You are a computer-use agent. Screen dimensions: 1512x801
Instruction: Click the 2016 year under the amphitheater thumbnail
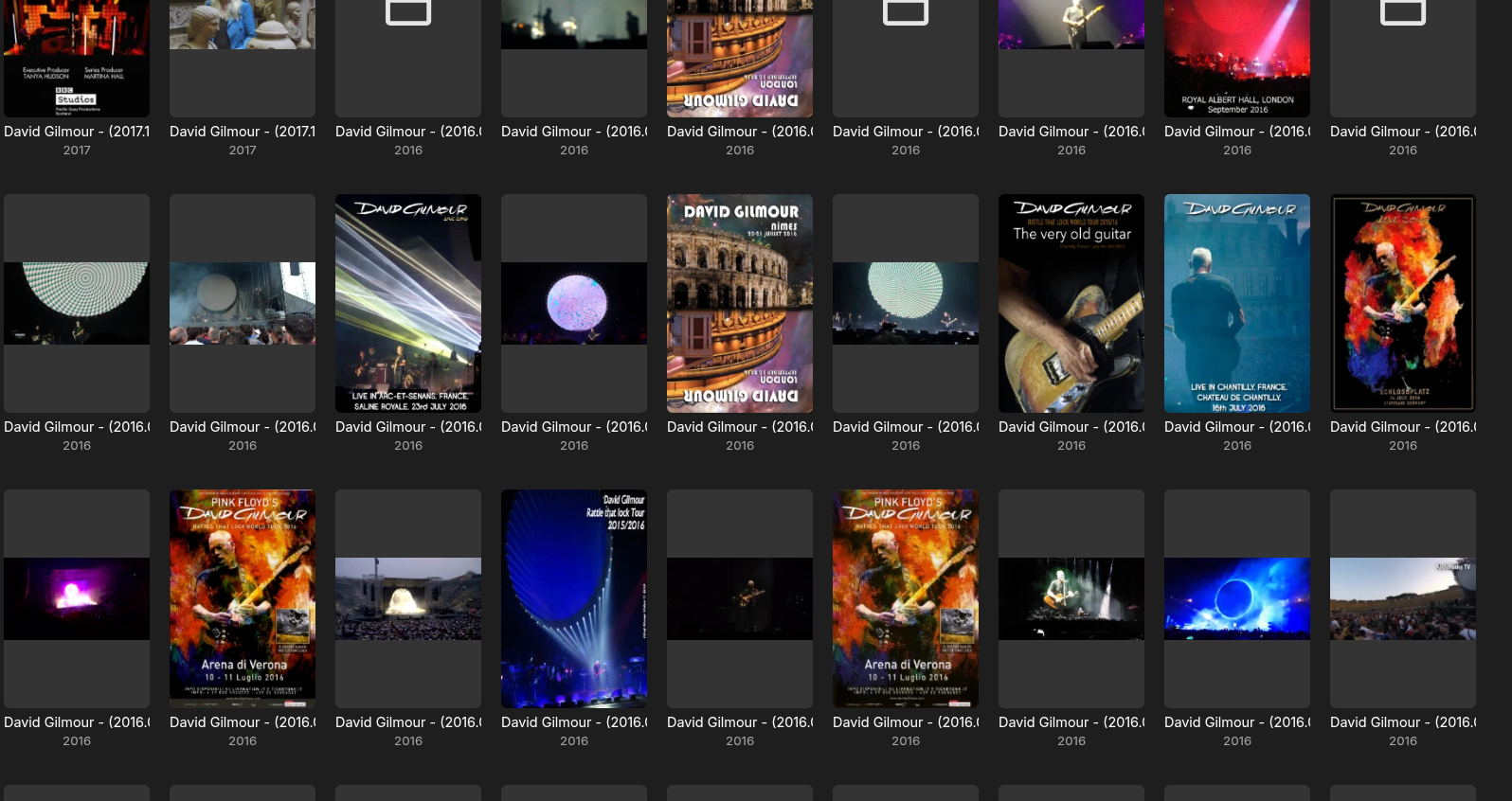click(408, 741)
